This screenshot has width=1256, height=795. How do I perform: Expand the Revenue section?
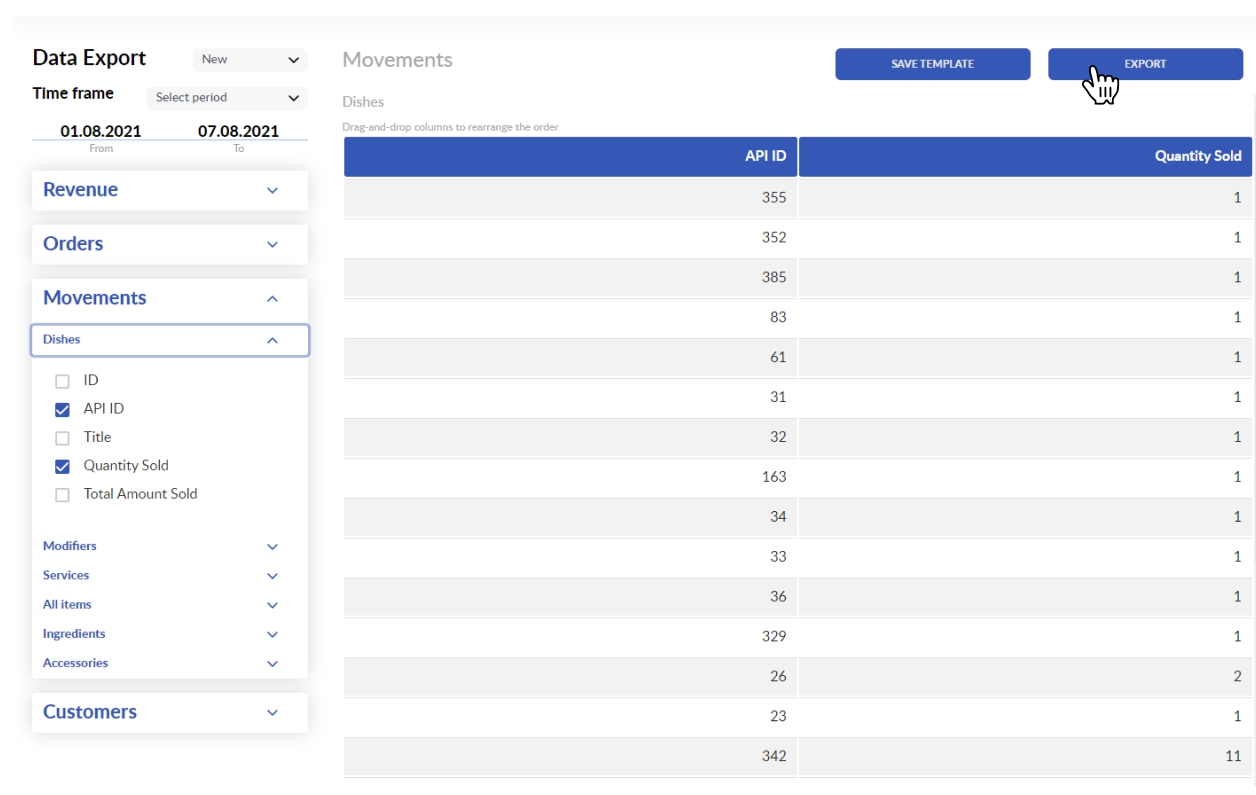170,190
